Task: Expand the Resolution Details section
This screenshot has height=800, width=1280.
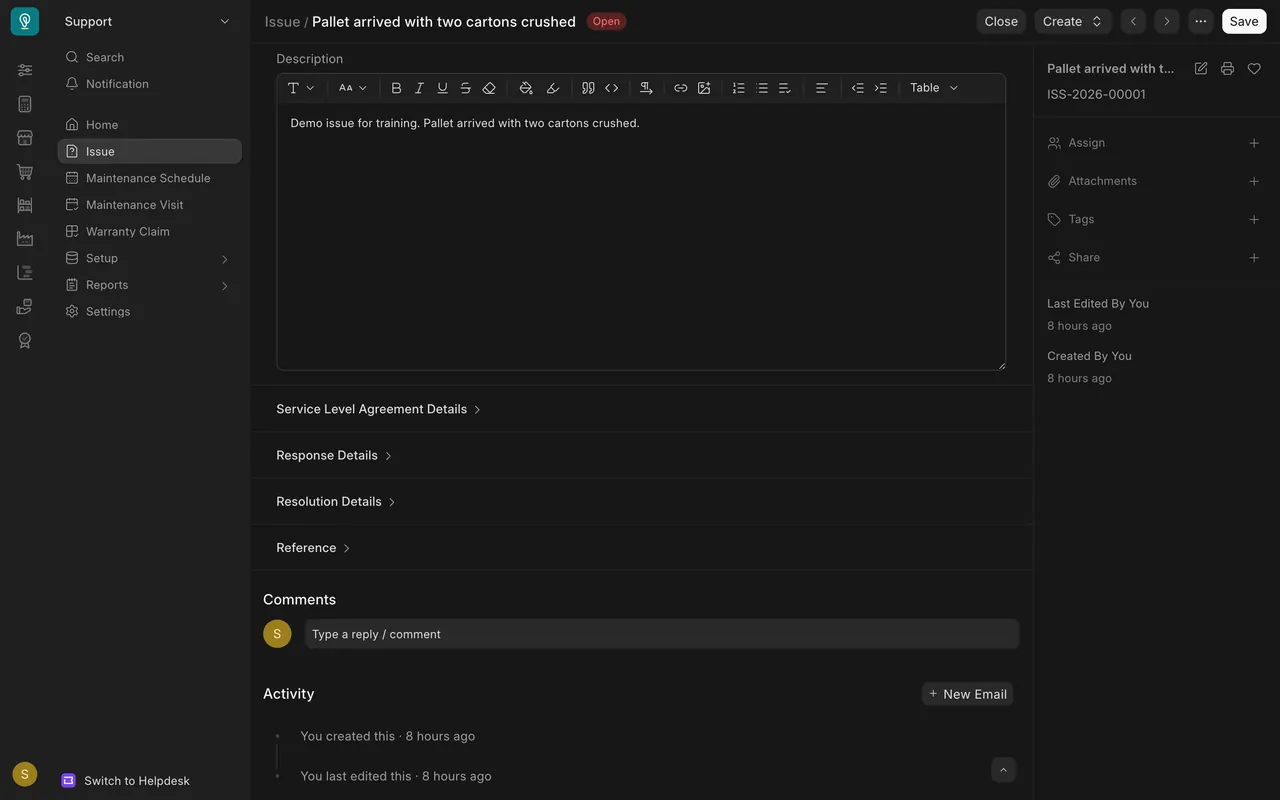Action: pyautogui.click(x=336, y=501)
